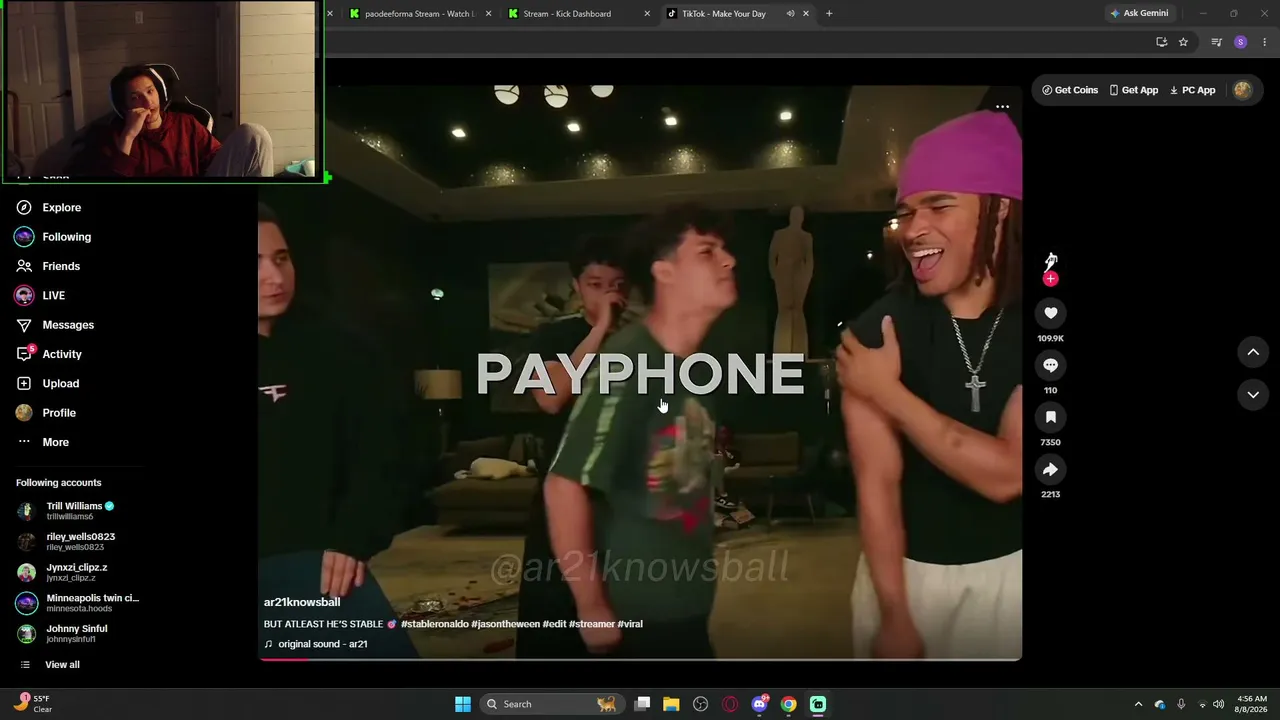
Task: Open the Activity notifications
Action: point(50,354)
